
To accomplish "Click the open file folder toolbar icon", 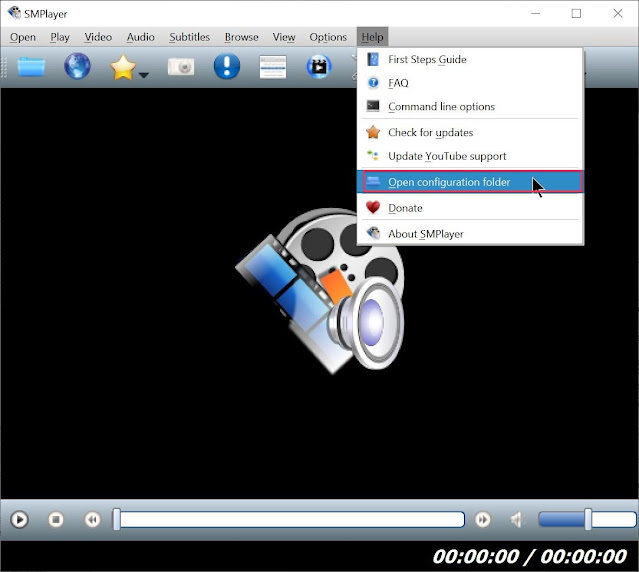I will (31, 67).
